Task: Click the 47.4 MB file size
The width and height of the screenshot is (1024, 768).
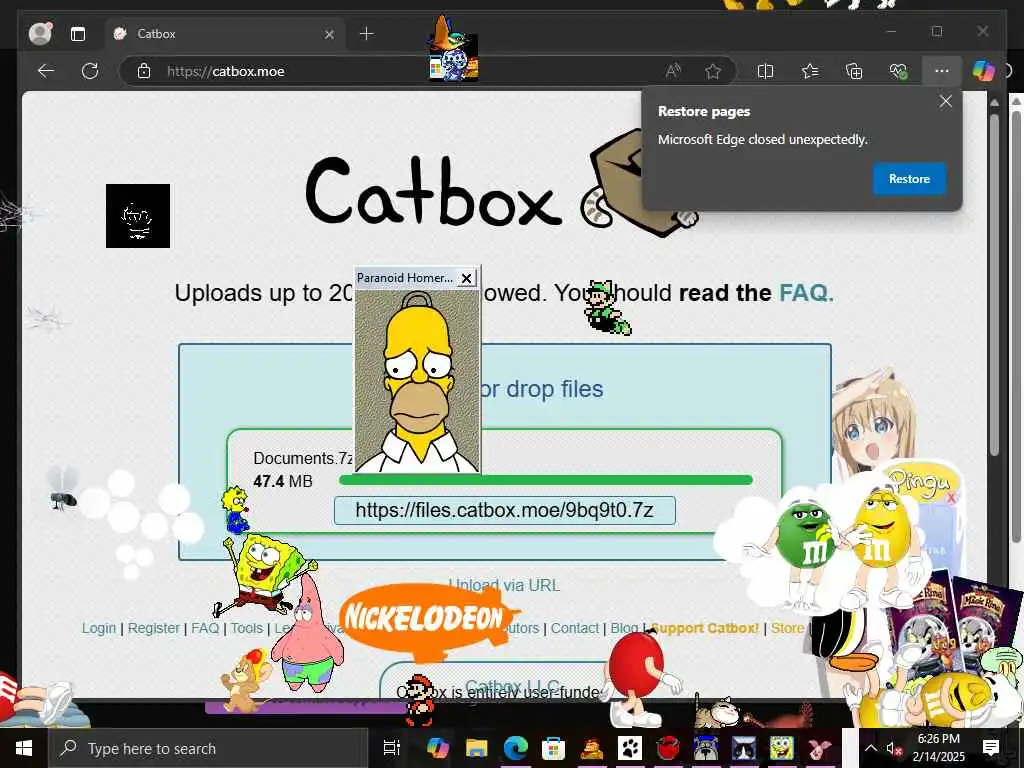Action: [x=283, y=481]
